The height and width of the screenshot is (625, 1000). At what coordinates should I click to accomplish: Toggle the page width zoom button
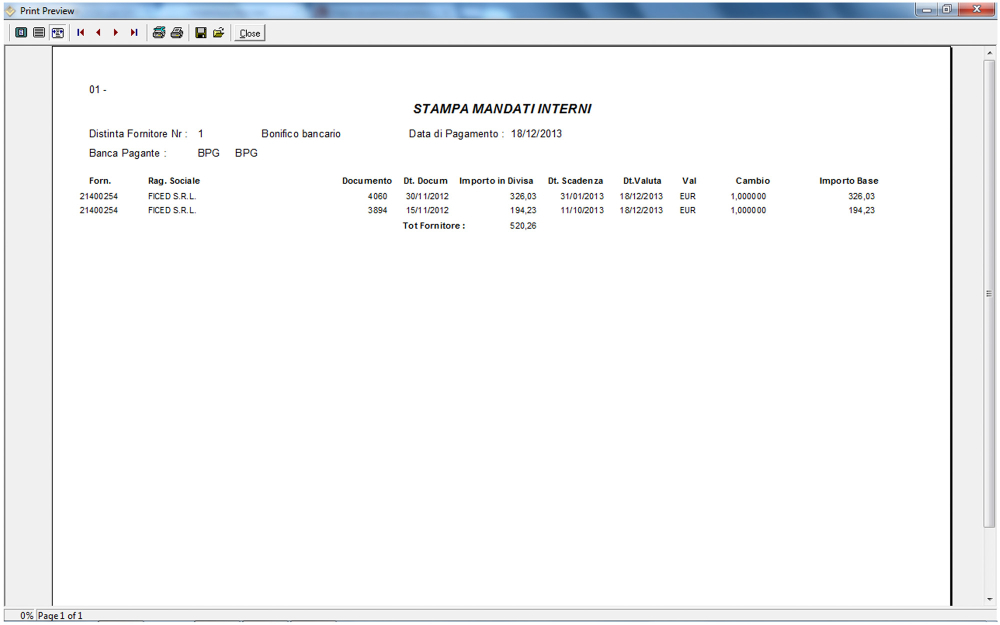point(58,33)
